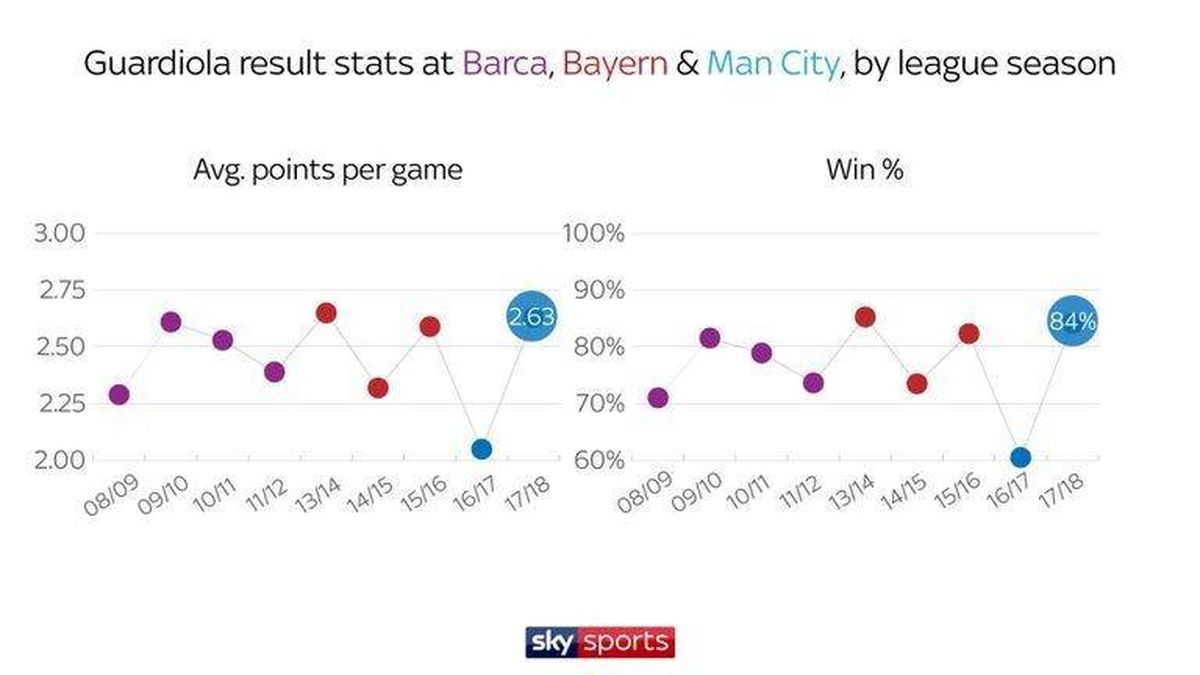Click the Sky Sports logo

[600, 641]
